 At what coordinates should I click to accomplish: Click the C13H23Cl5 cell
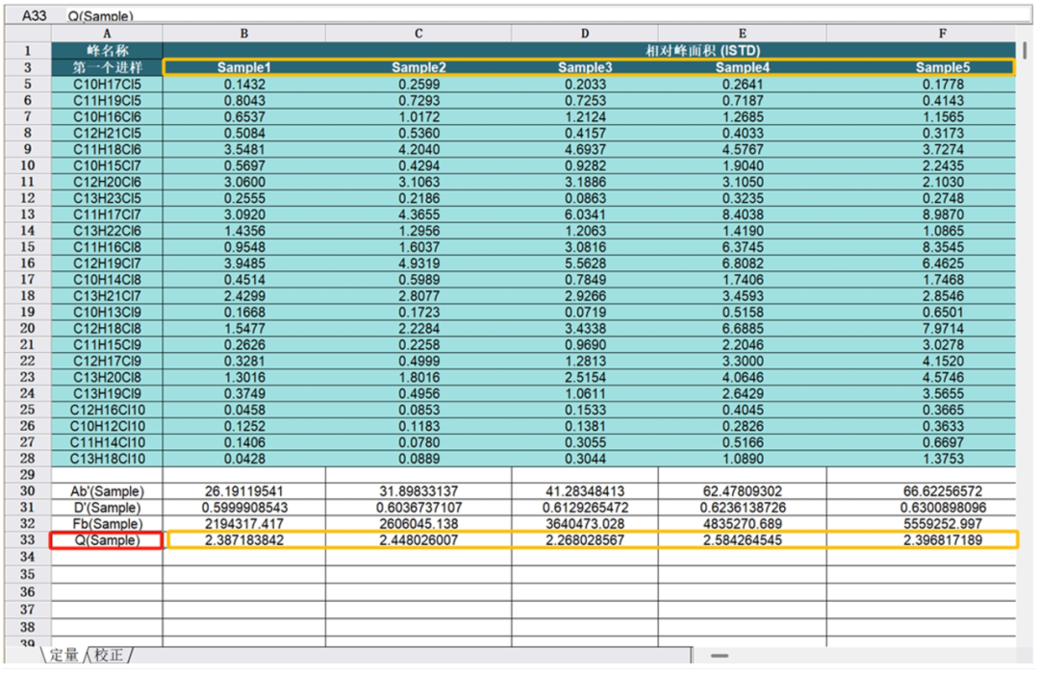point(107,198)
